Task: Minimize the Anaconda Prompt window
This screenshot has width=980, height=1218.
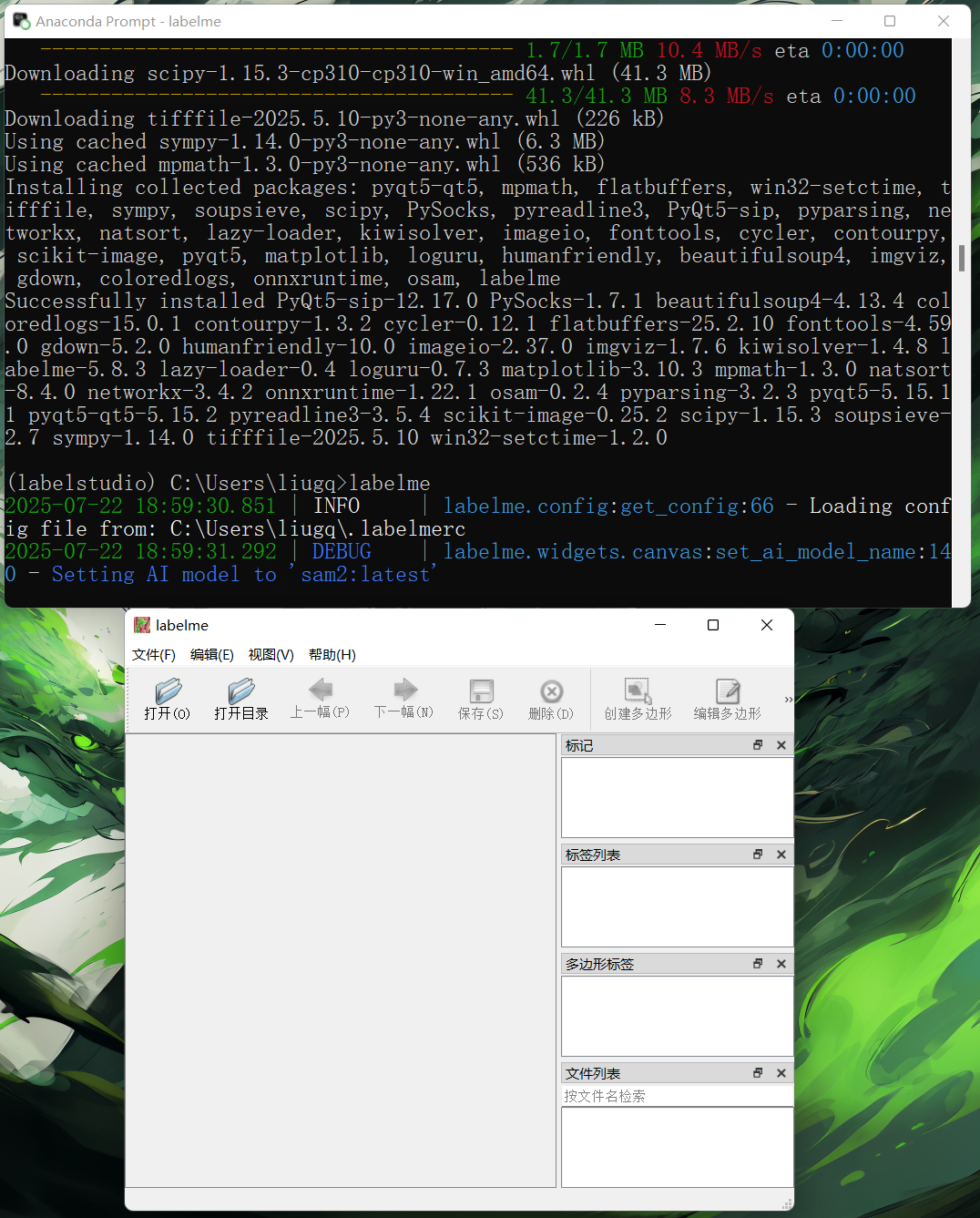Action: [x=837, y=21]
